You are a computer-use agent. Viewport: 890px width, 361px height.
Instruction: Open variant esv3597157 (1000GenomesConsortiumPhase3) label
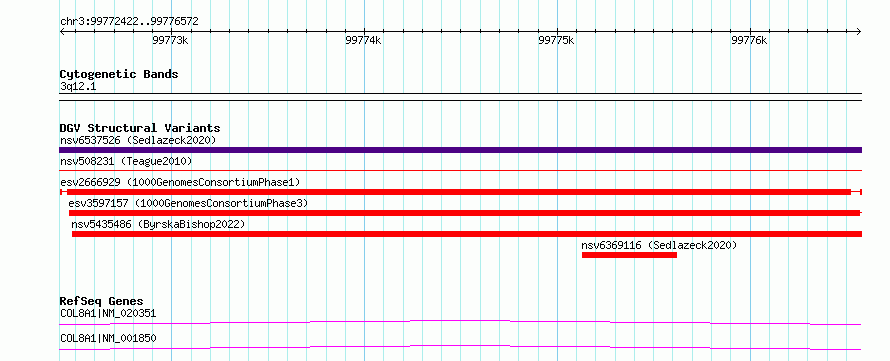click(188, 203)
